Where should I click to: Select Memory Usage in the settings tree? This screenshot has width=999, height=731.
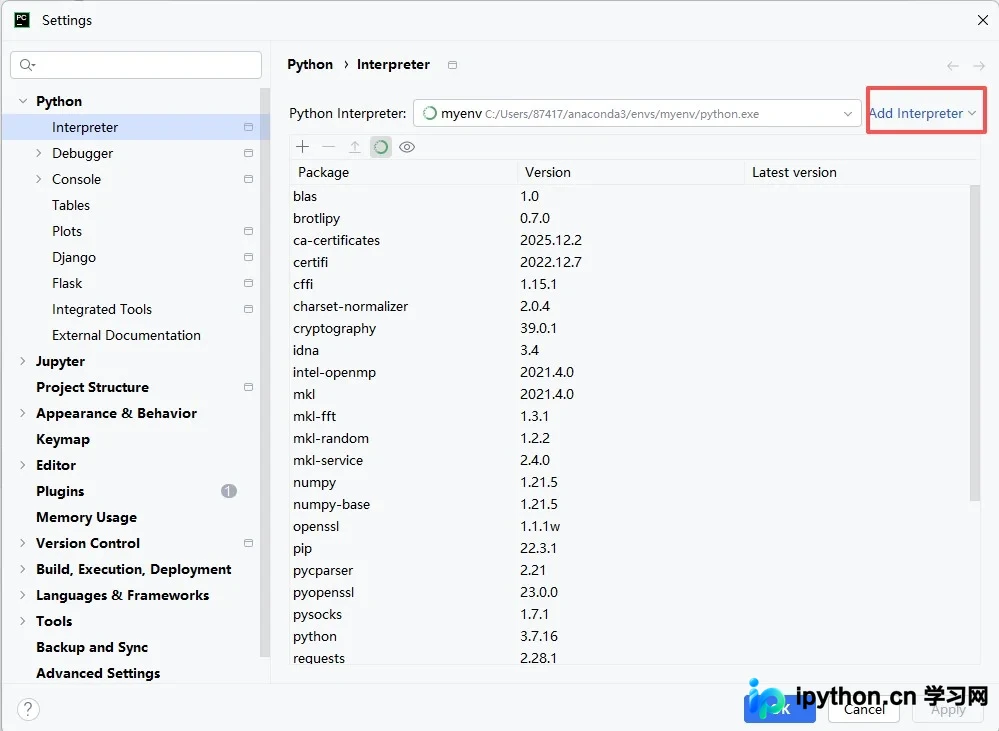click(x=87, y=517)
